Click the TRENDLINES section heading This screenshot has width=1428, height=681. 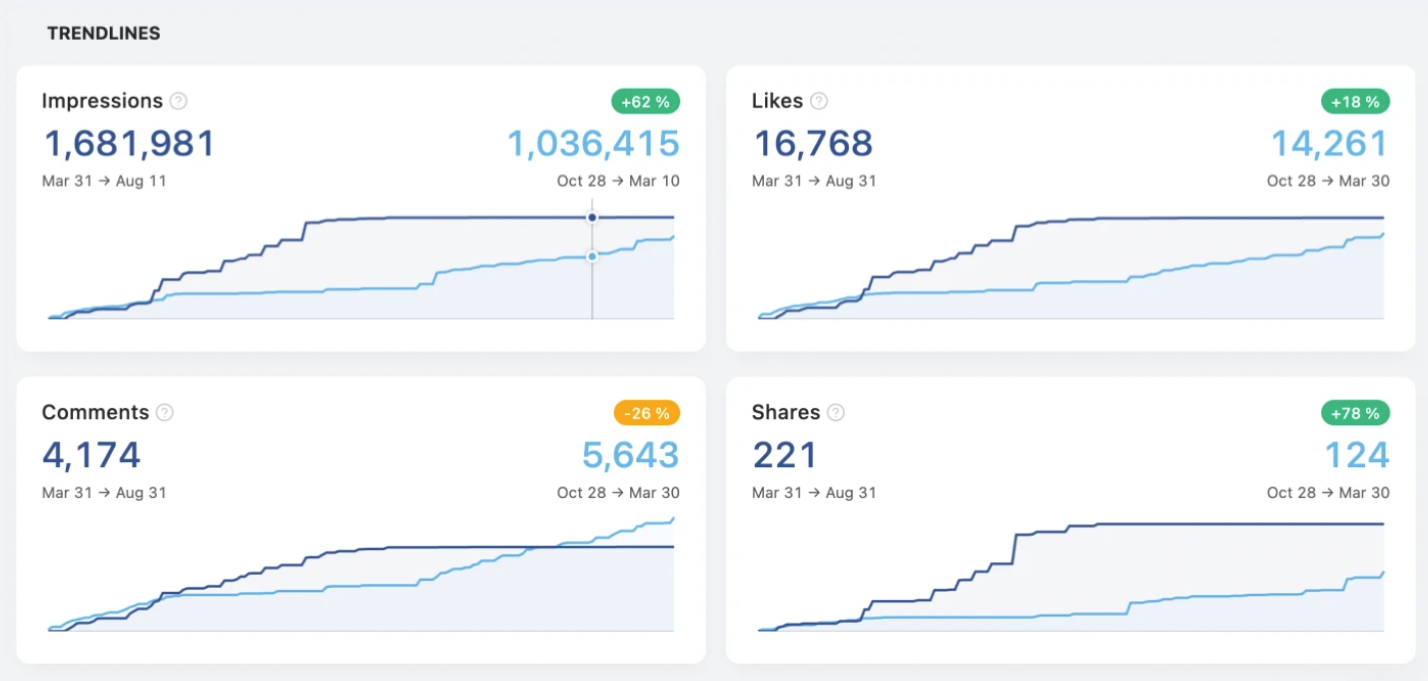[104, 34]
